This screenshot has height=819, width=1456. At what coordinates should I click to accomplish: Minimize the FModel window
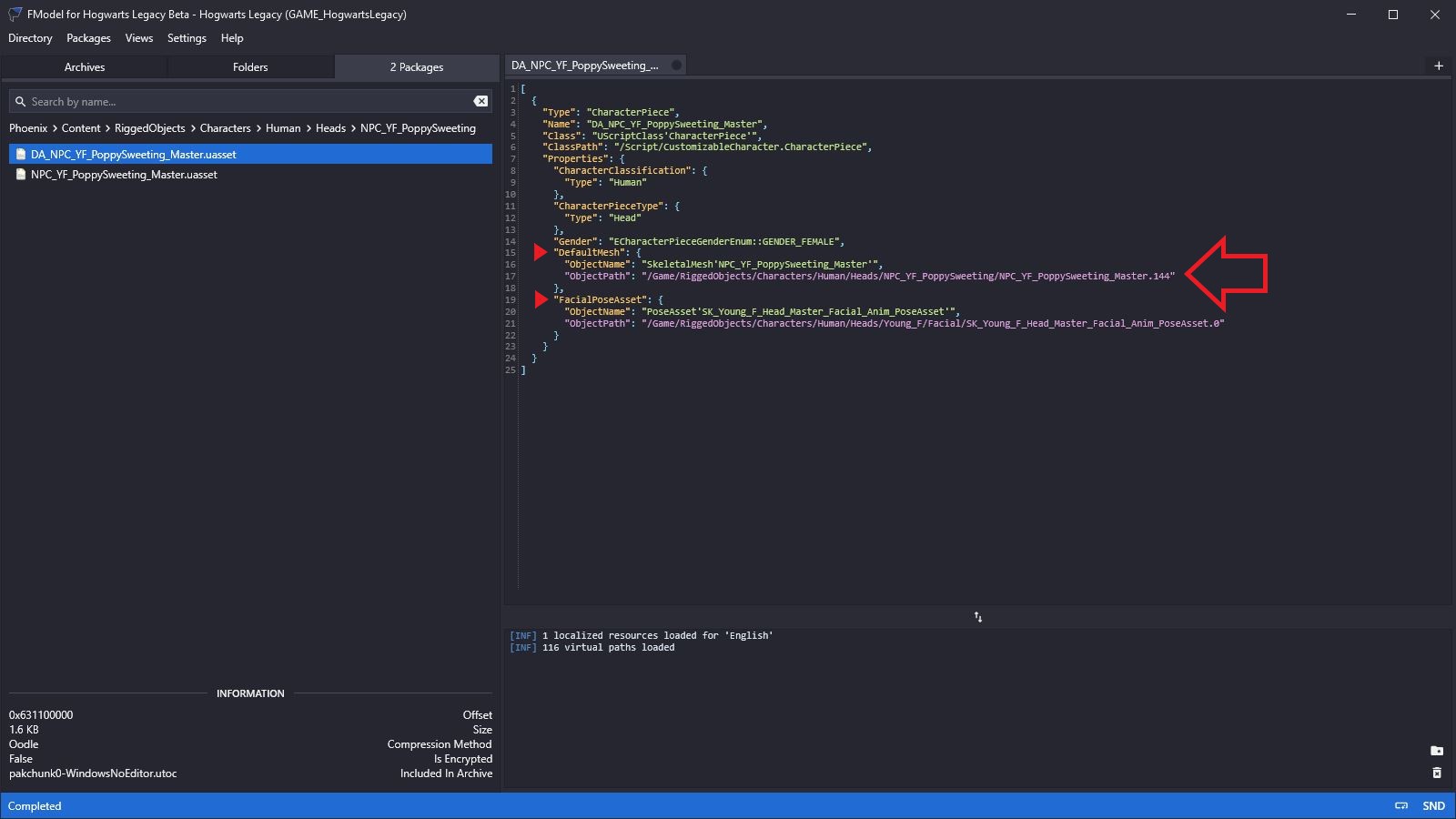[1351, 15]
